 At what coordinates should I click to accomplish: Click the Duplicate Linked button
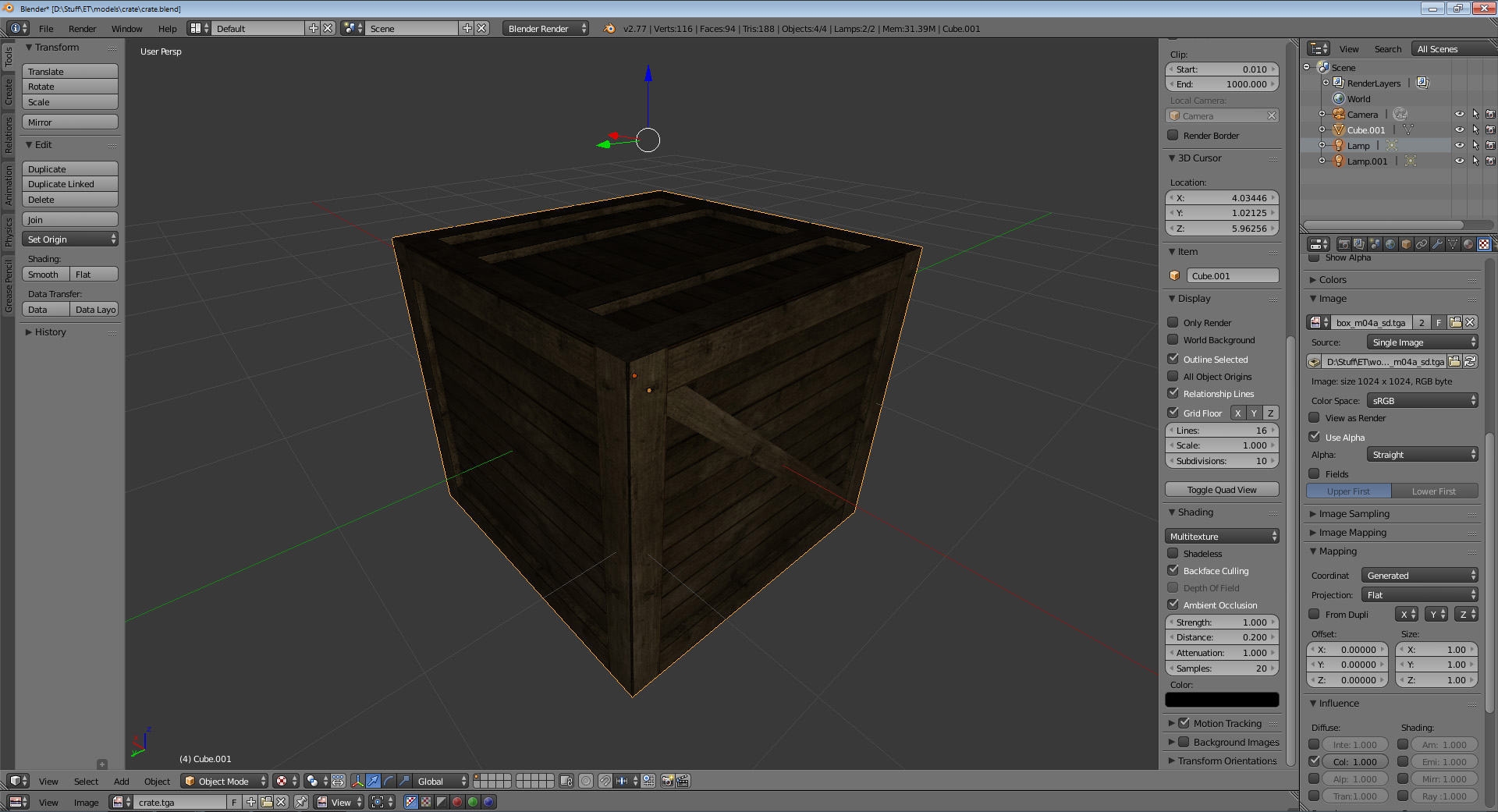click(x=70, y=184)
